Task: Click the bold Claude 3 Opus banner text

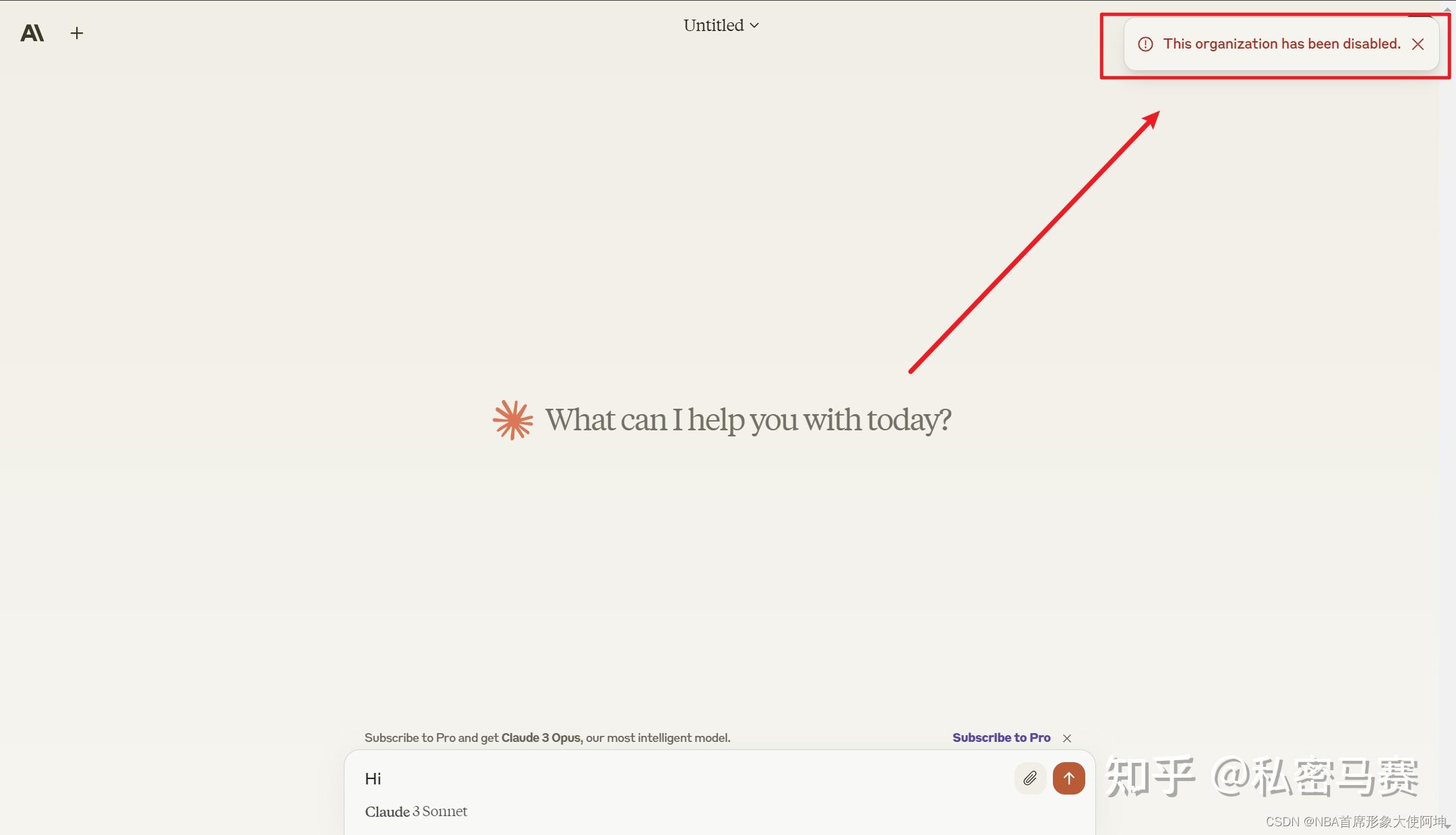Action: [x=541, y=738]
